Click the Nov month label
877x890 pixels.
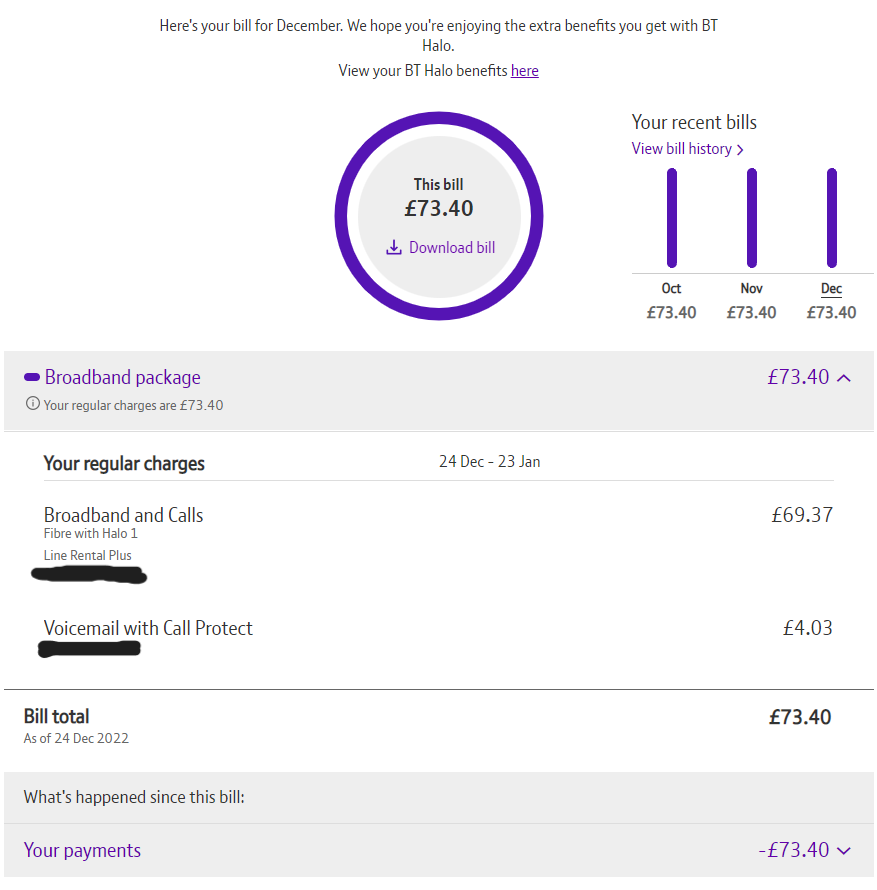(752, 288)
